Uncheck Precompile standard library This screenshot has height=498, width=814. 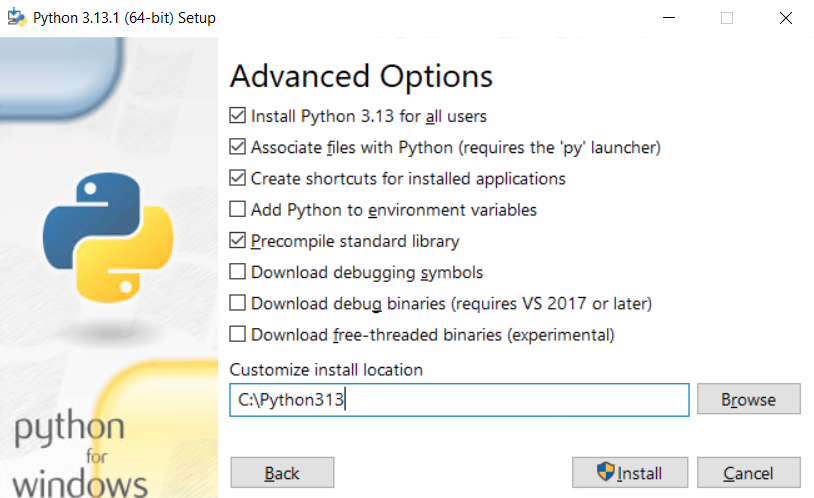click(238, 240)
